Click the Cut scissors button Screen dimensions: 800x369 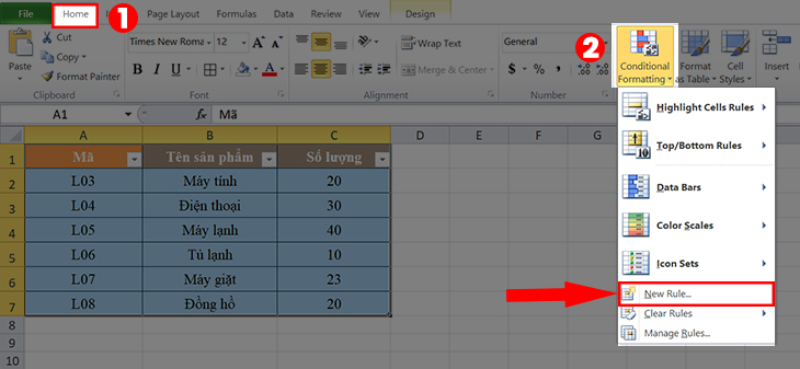pyautogui.click(x=56, y=37)
